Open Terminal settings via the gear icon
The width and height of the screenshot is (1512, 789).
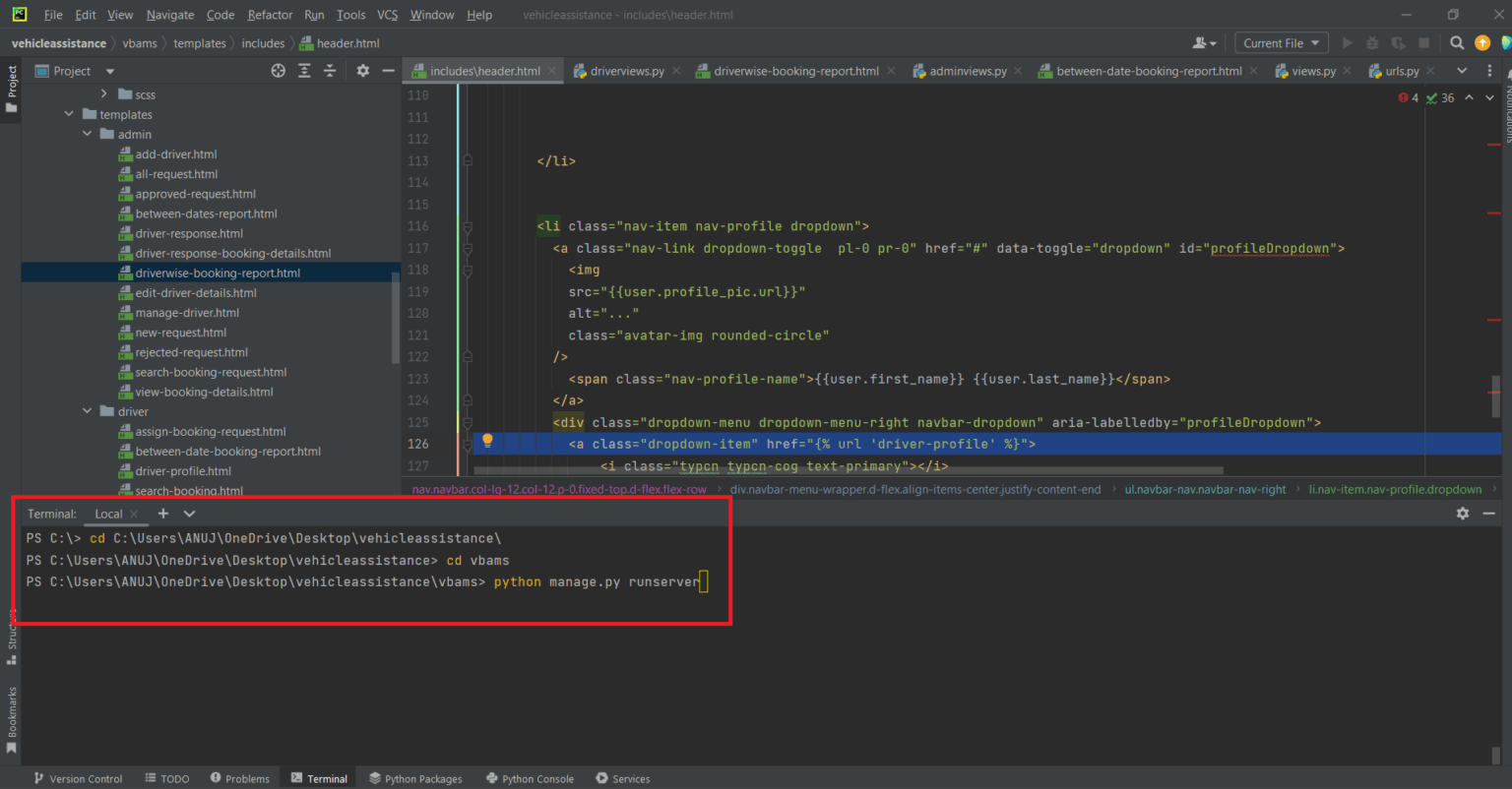click(x=1464, y=513)
